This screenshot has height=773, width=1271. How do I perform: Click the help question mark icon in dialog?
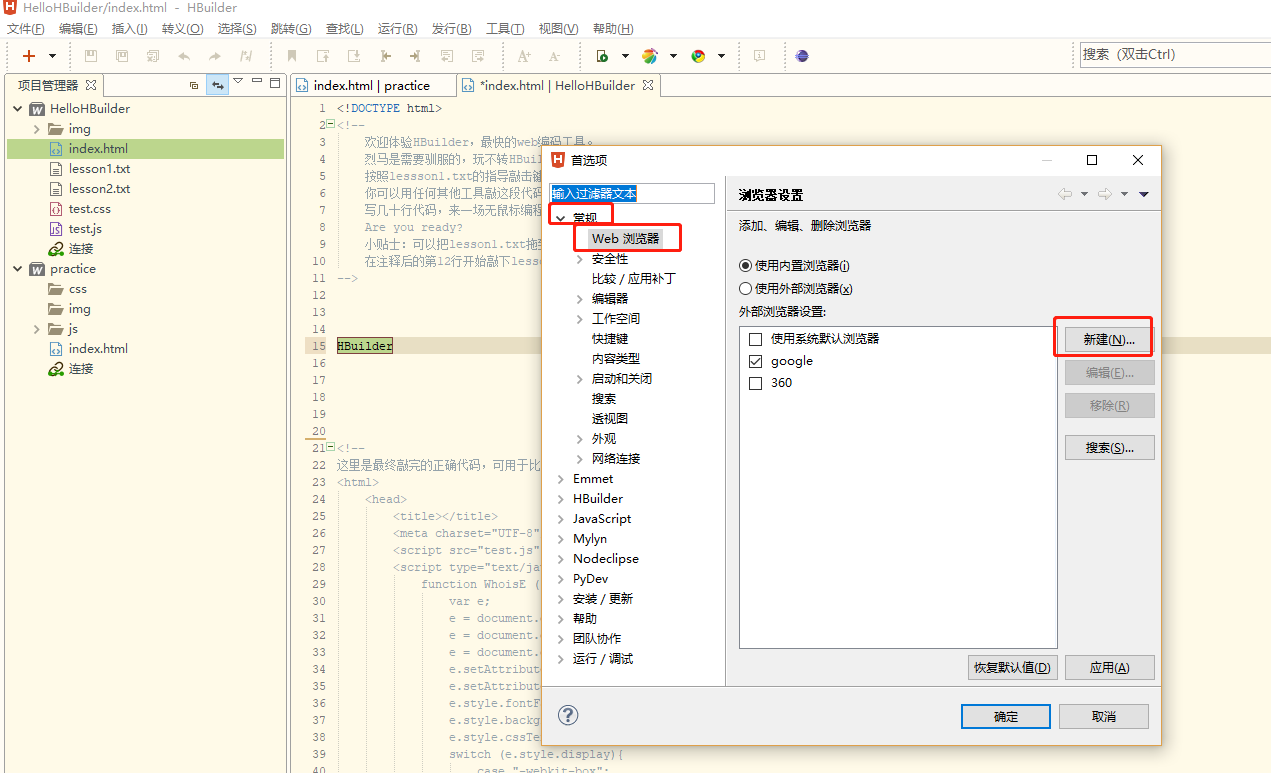[568, 715]
